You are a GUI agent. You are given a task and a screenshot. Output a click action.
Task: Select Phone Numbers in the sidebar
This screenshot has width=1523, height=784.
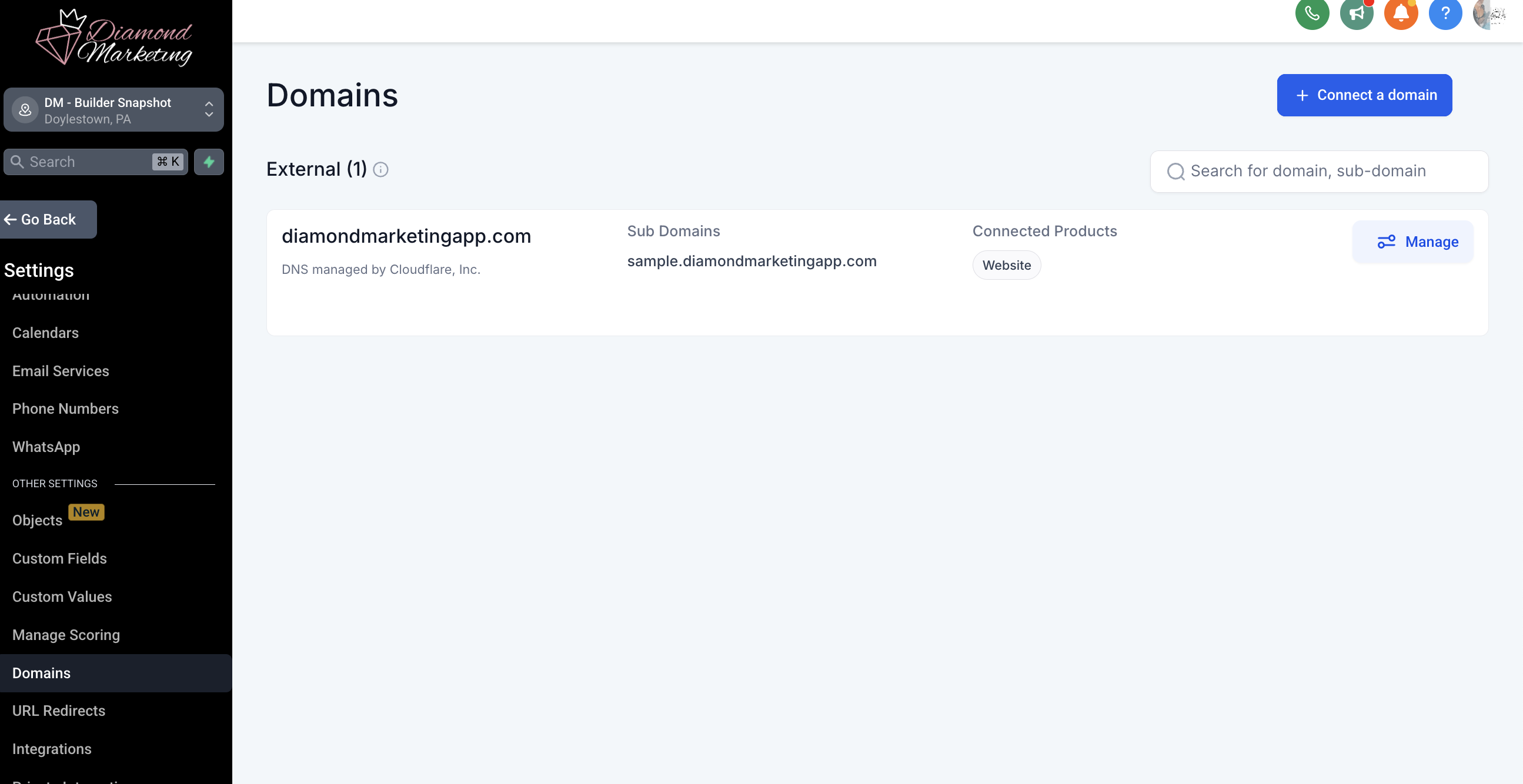tap(65, 409)
